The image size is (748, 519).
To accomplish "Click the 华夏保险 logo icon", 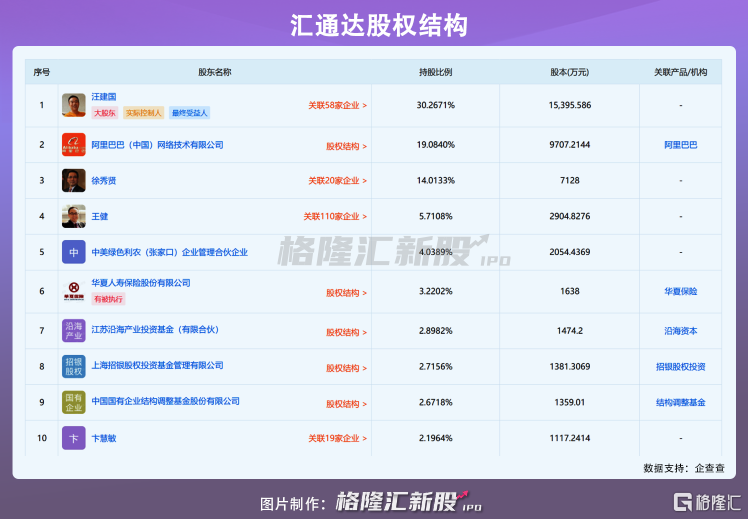I will click(73, 291).
